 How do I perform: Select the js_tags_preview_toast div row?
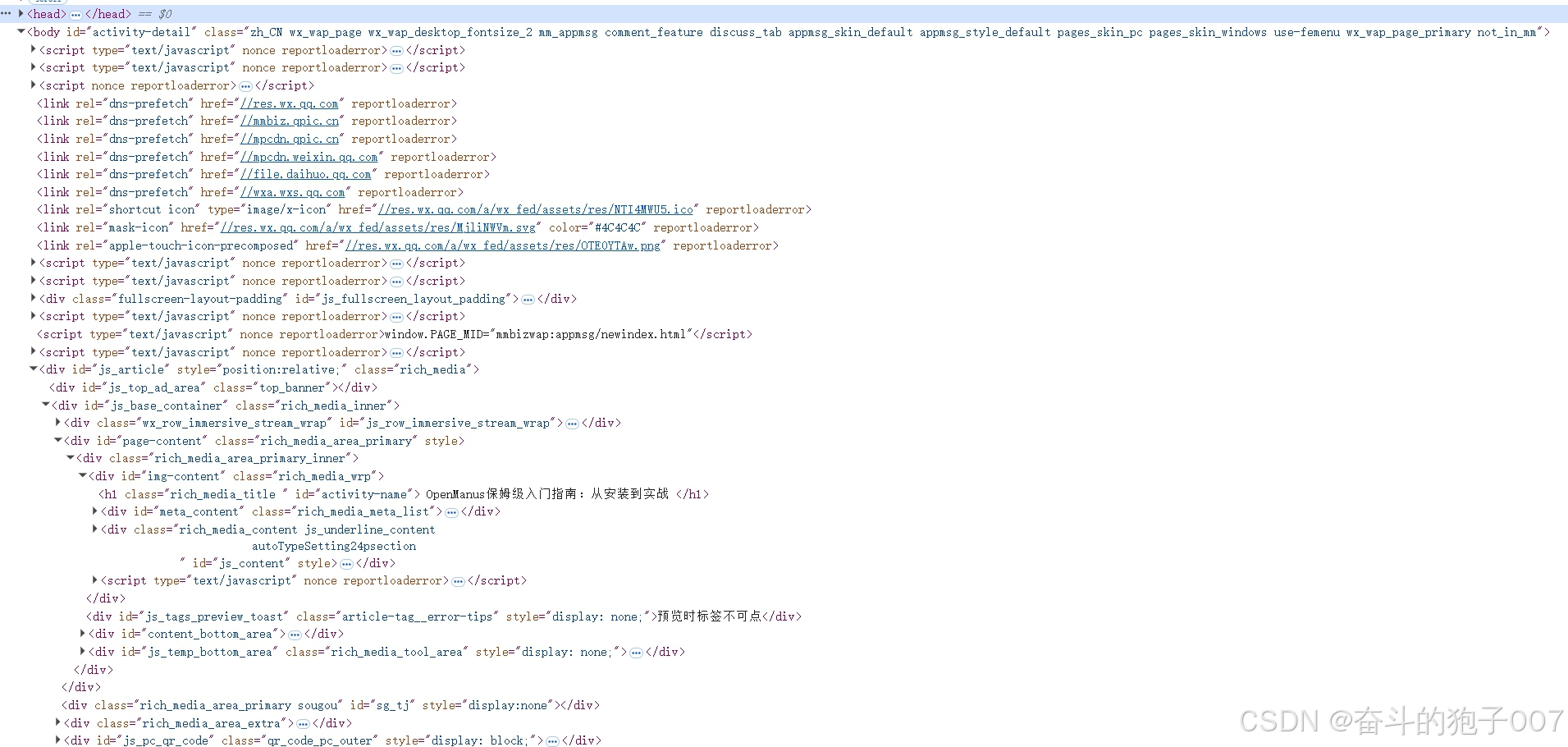(444, 616)
